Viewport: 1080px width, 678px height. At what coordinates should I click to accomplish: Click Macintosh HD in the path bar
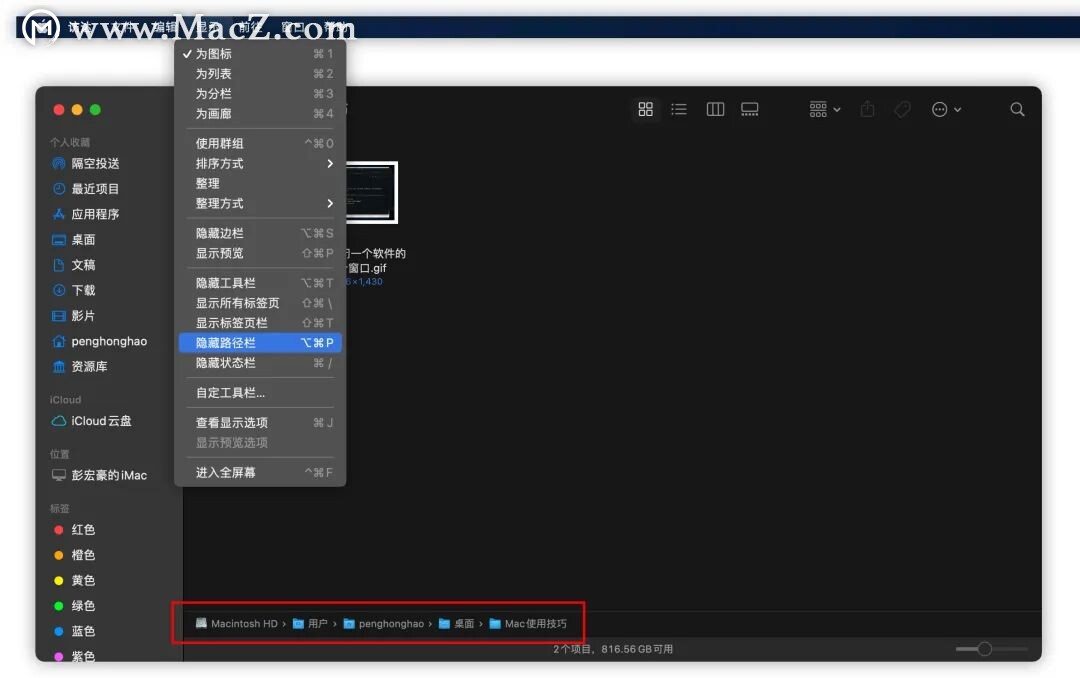[240, 623]
